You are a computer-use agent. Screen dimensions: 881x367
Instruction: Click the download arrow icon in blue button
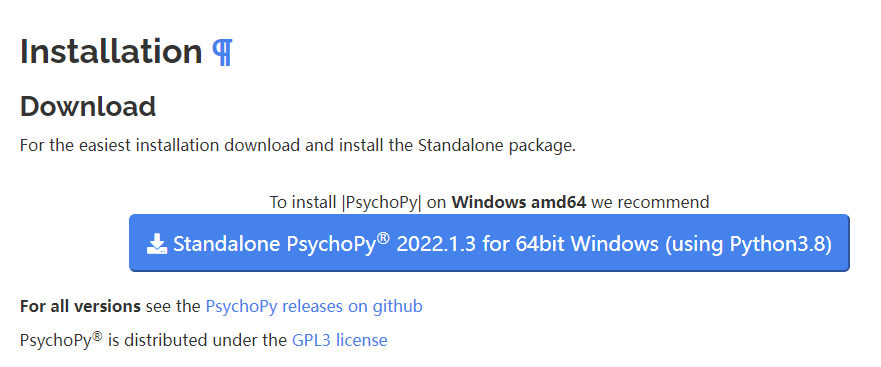tap(157, 244)
